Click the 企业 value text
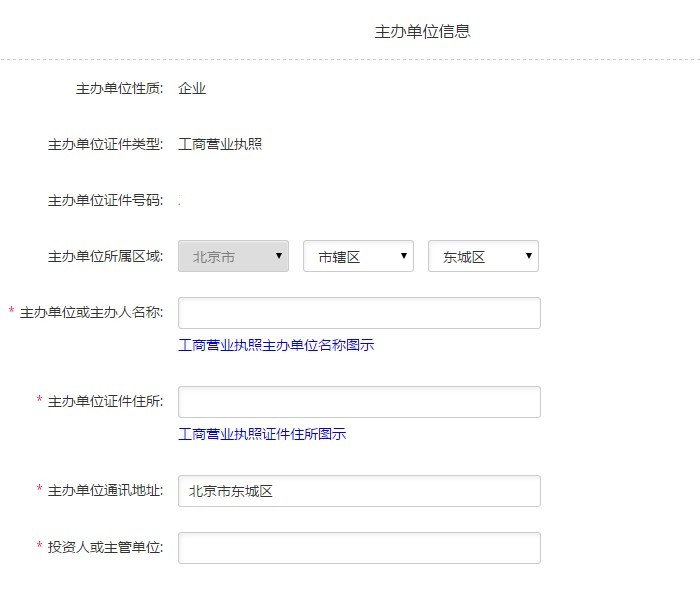The height and width of the screenshot is (594, 700). (192, 88)
